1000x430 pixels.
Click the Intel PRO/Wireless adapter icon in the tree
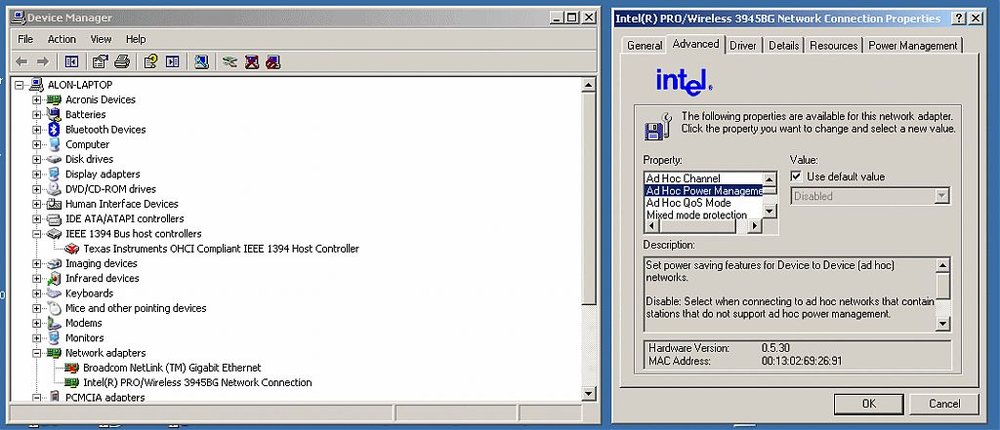(72, 383)
